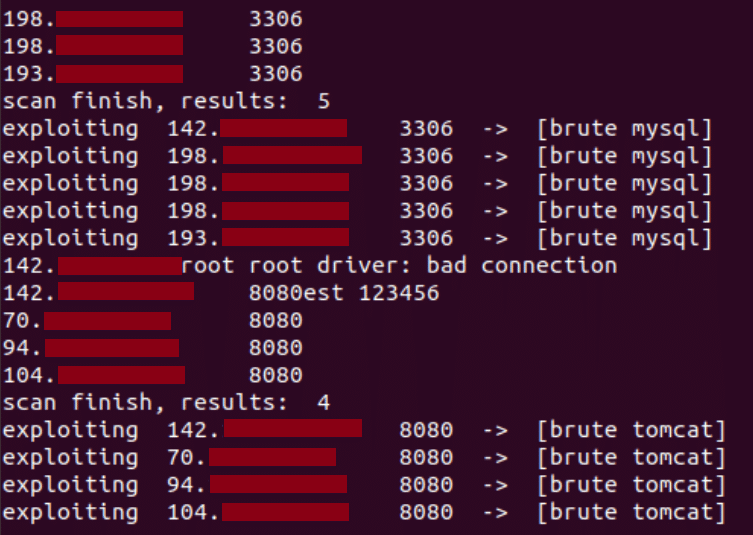Click the redacted IP block after 'exploiting 193.'

pos(285,238)
